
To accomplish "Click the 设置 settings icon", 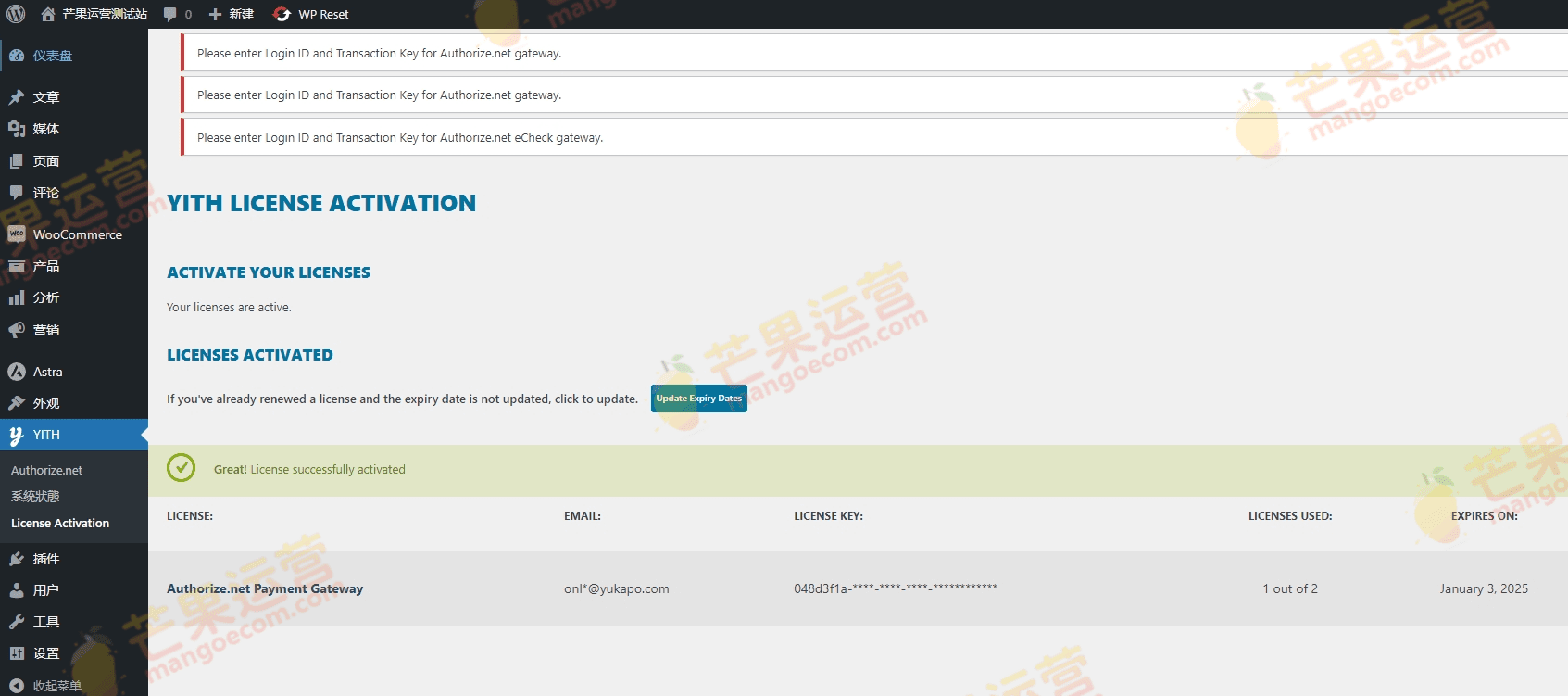I will (17, 653).
